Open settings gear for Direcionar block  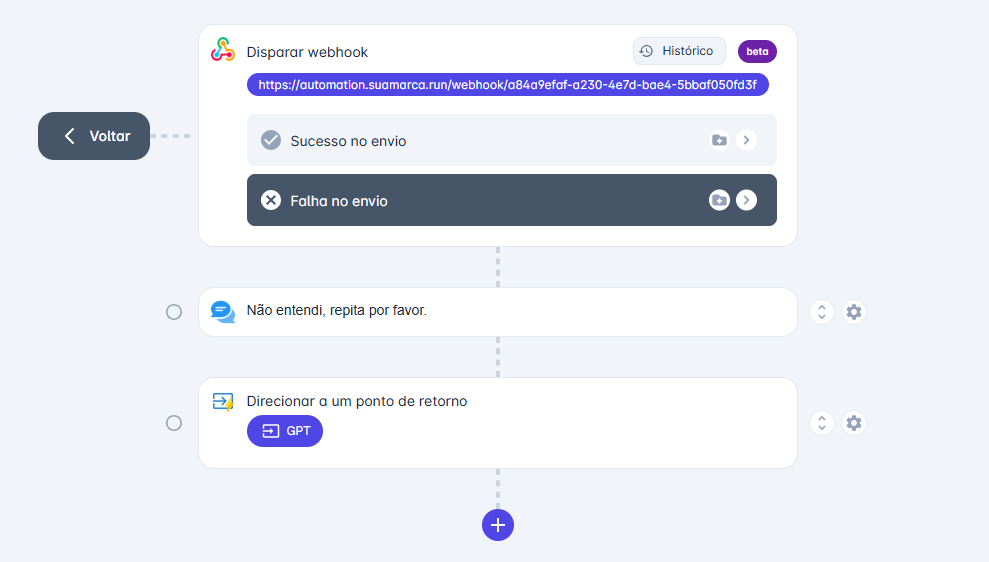(x=853, y=423)
